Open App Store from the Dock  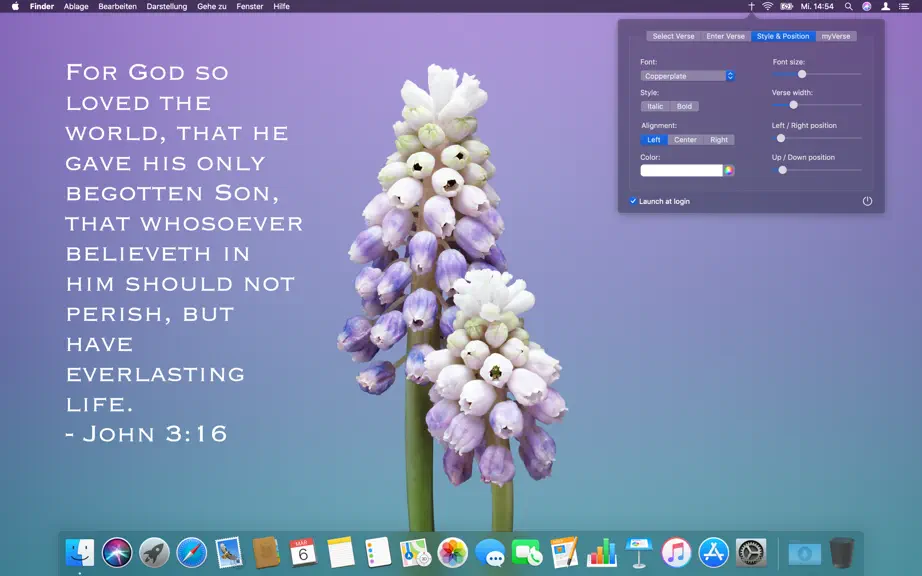pos(714,552)
